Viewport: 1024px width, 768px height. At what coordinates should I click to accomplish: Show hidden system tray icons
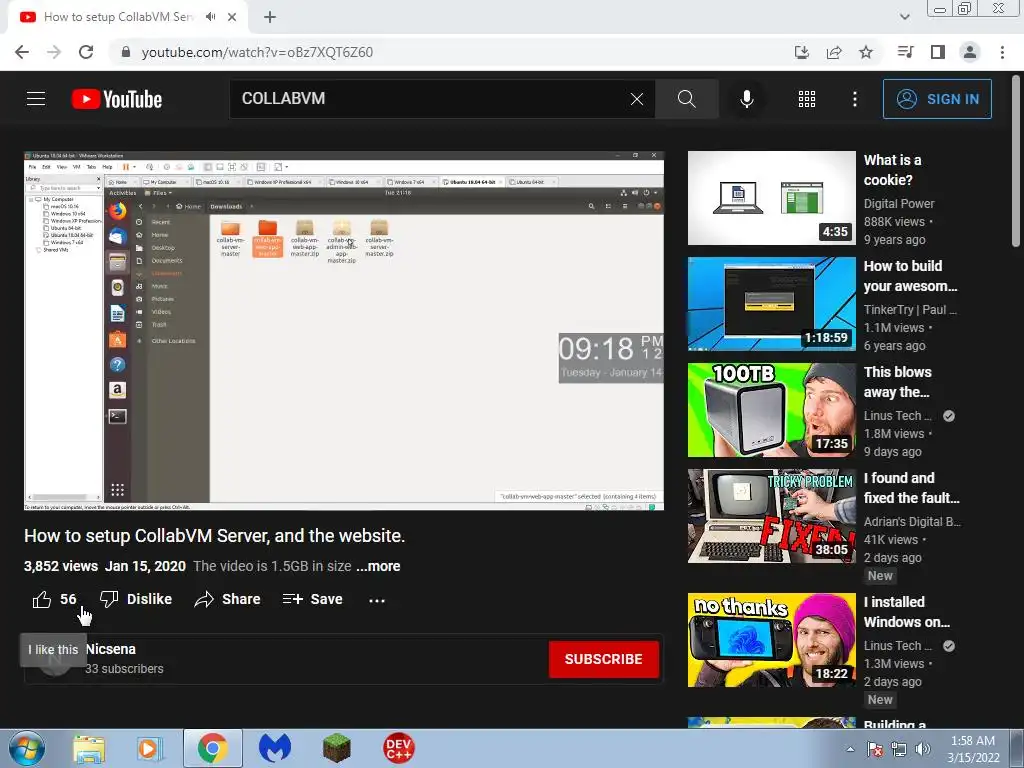tap(850, 749)
